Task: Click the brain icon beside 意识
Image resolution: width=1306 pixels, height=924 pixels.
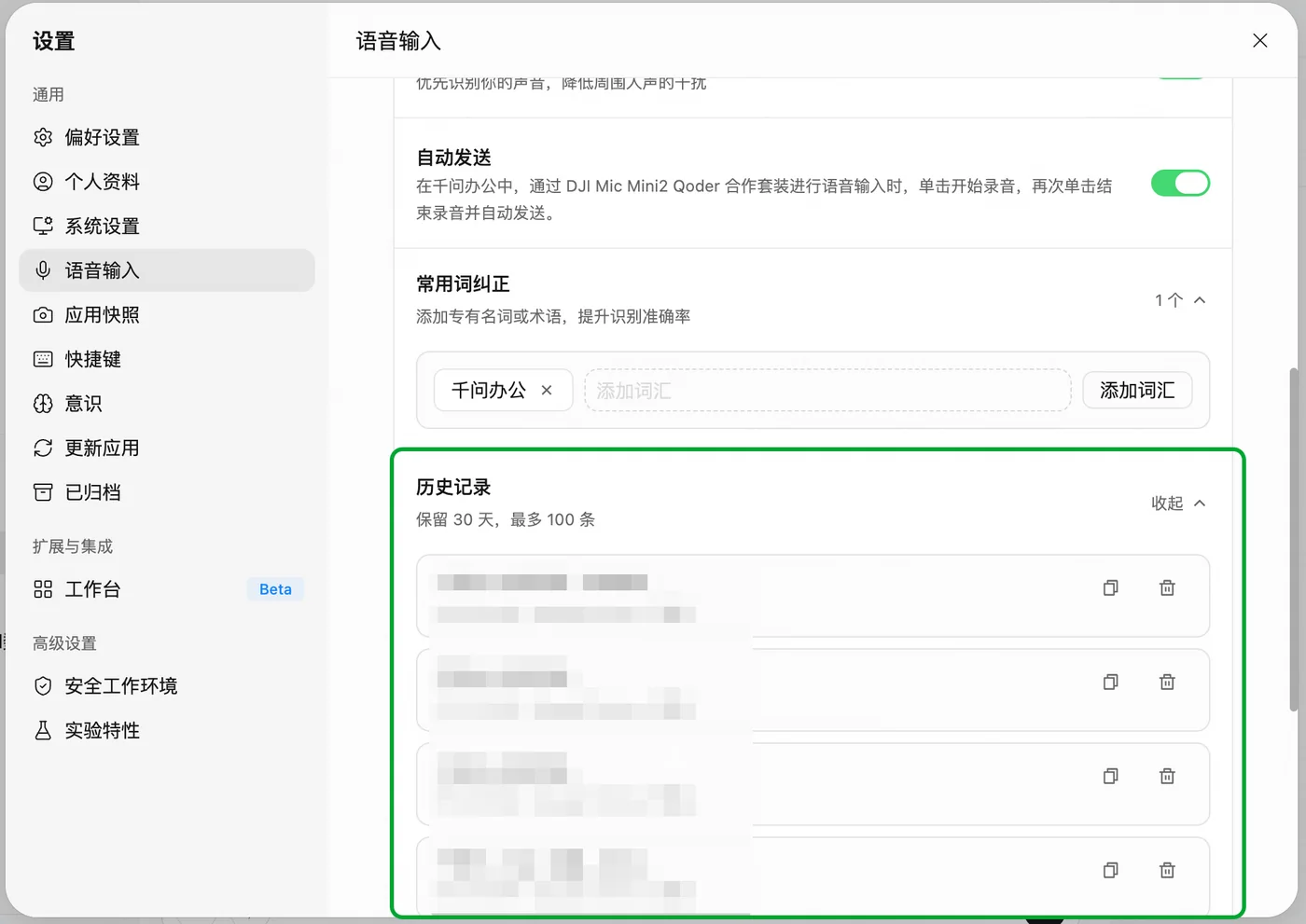Action: pos(43,404)
